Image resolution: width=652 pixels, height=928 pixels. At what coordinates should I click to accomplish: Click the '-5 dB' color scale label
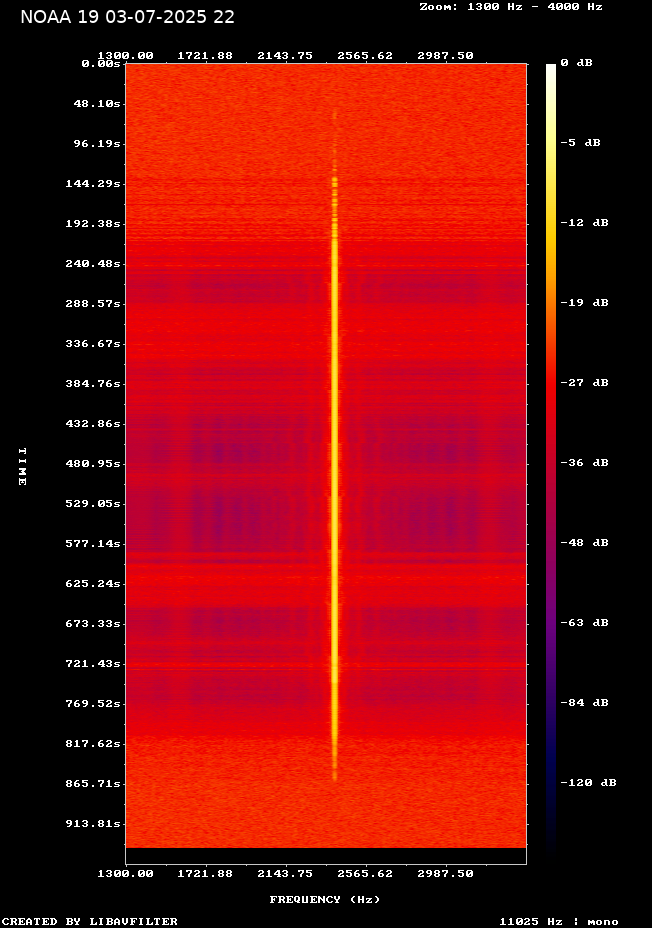coord(580,143)
